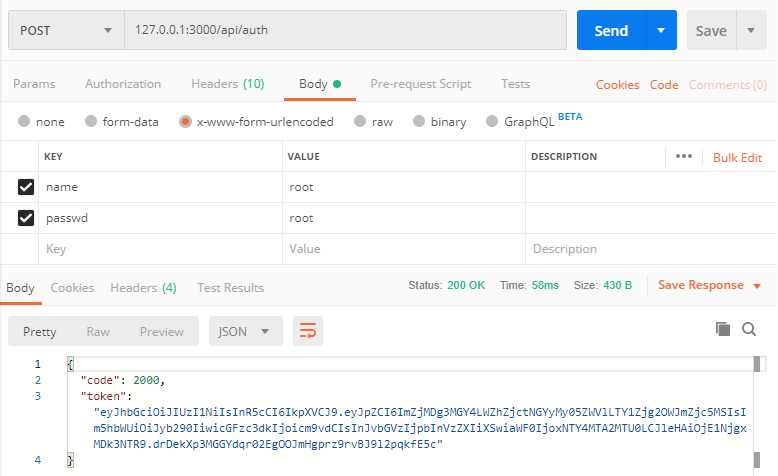Open the request Body tab
The height and width of the screenshot is (476, 778).
(320, 84)
